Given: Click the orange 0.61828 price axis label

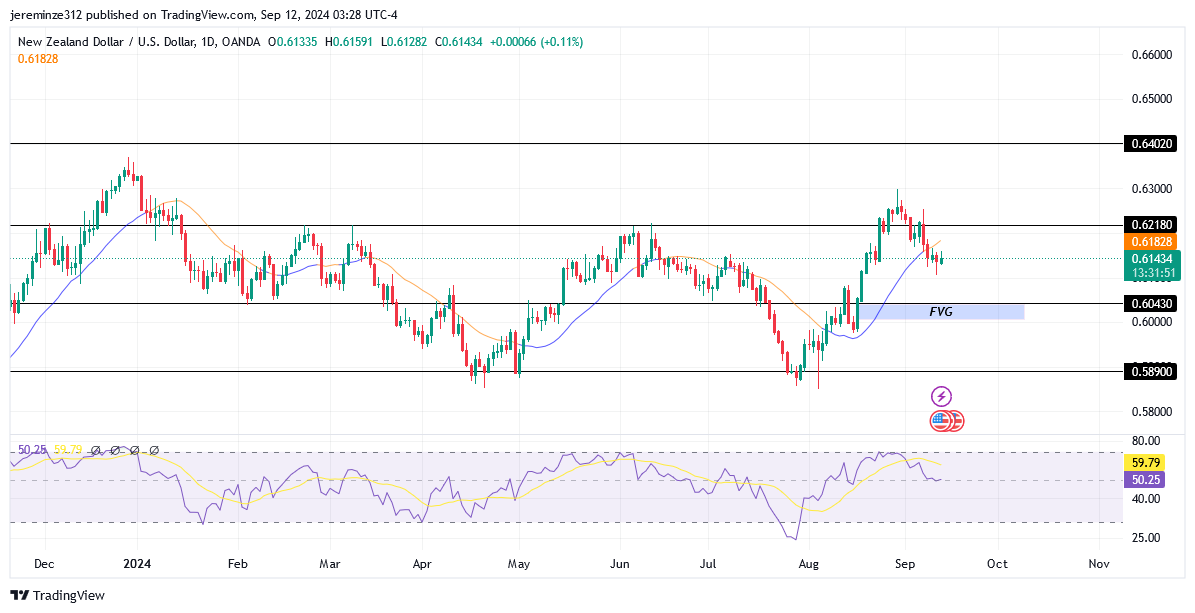Looking at the screenshot, I should pos(1152,242).
